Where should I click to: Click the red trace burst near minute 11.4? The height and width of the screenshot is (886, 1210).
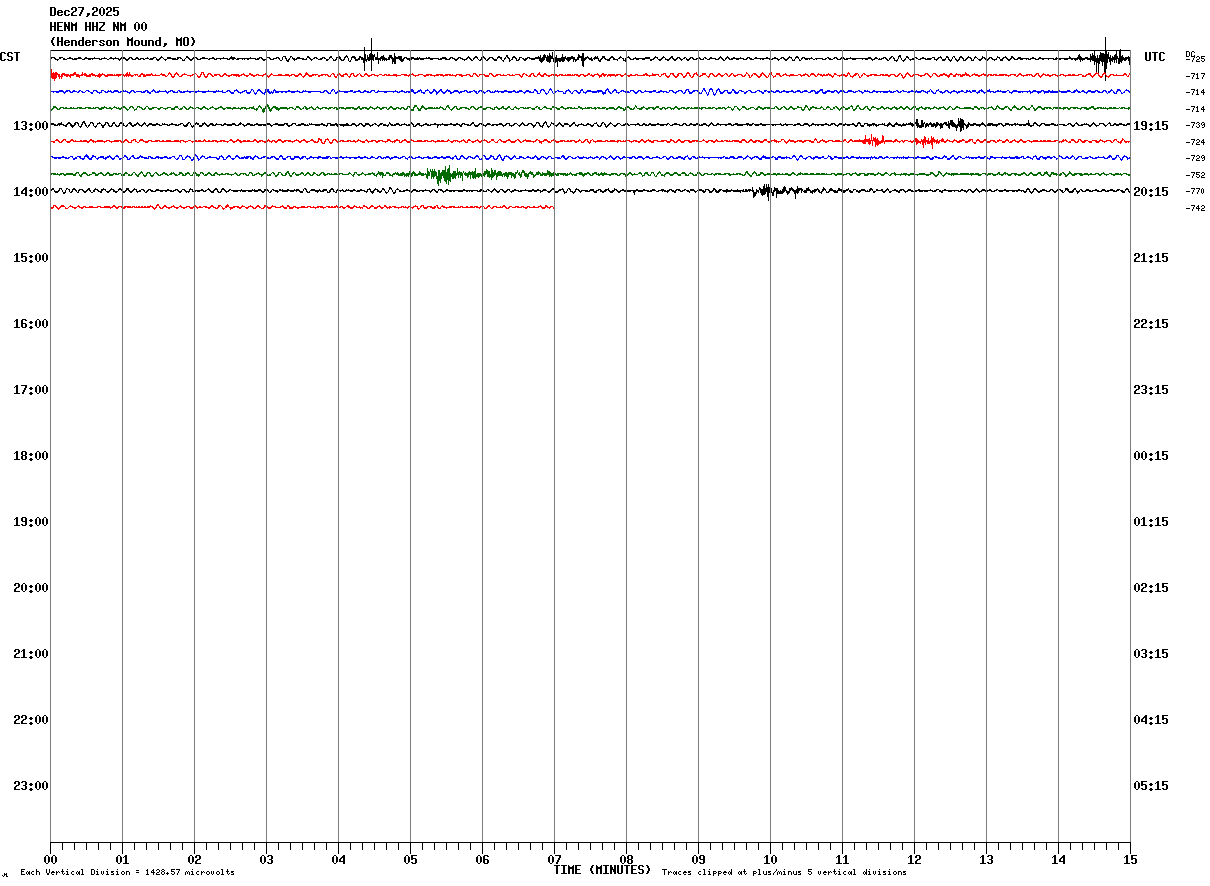point(873,141)
